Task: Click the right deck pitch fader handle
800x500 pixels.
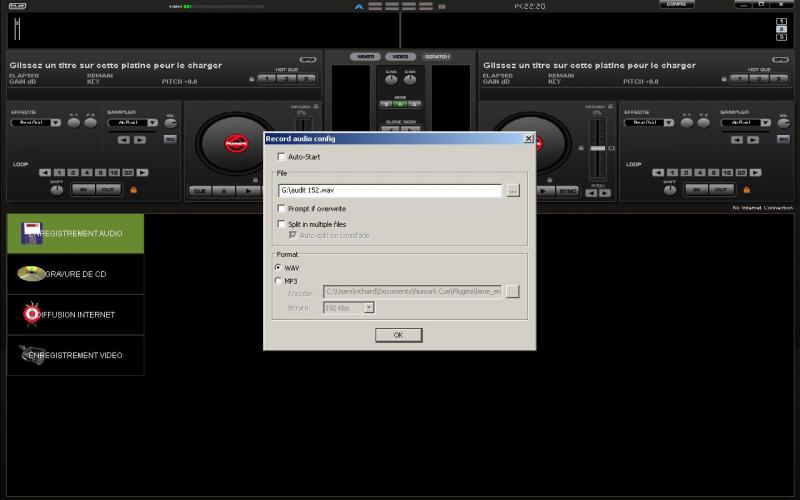Action: click(x=597, y=148)
